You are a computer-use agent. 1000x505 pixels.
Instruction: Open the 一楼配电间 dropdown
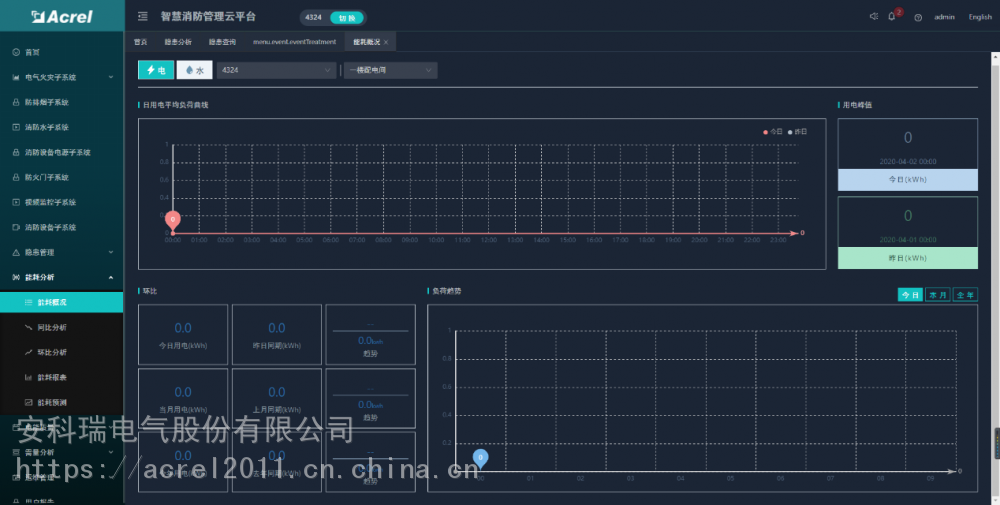390,70
